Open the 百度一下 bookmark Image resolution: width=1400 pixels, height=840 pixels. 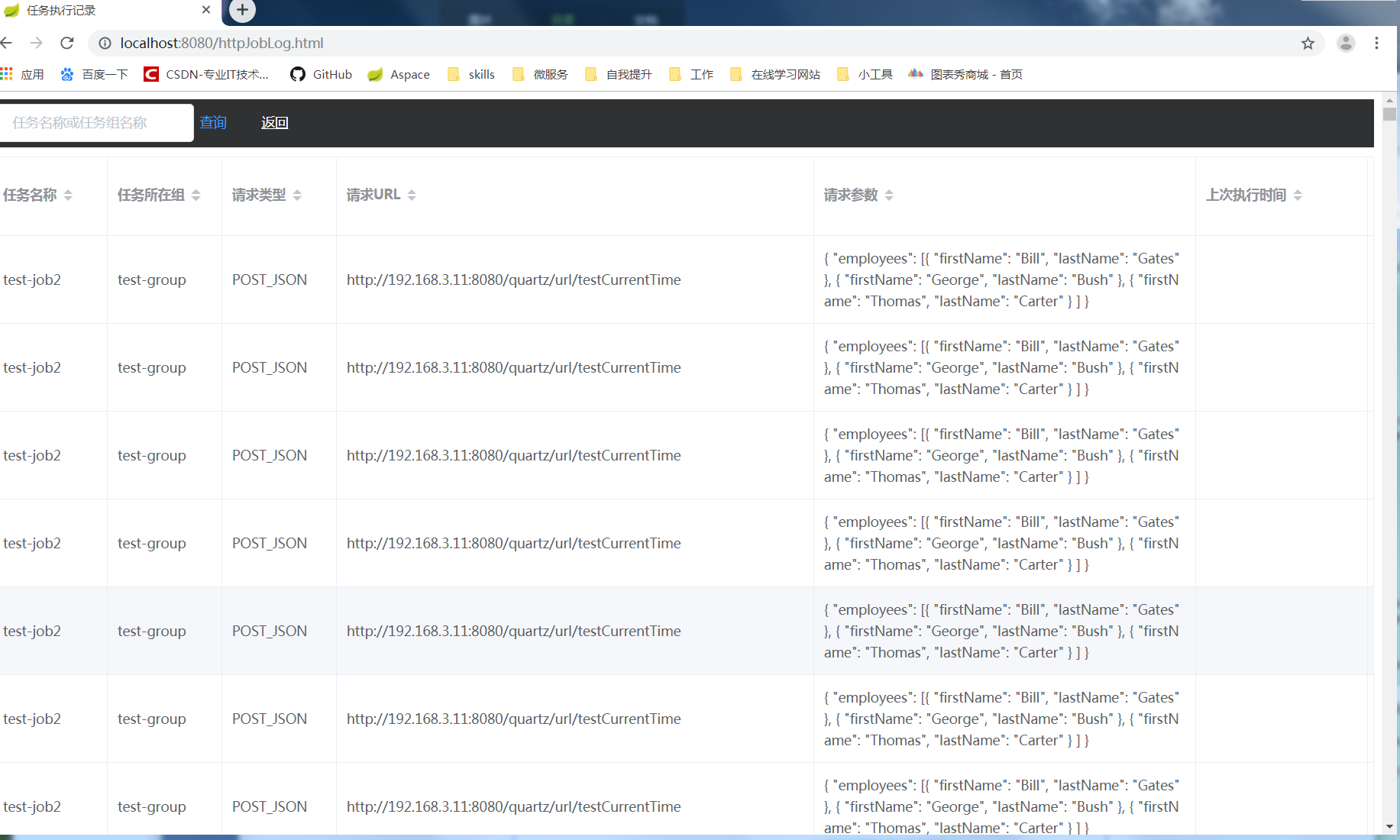[x=105, y=74]
